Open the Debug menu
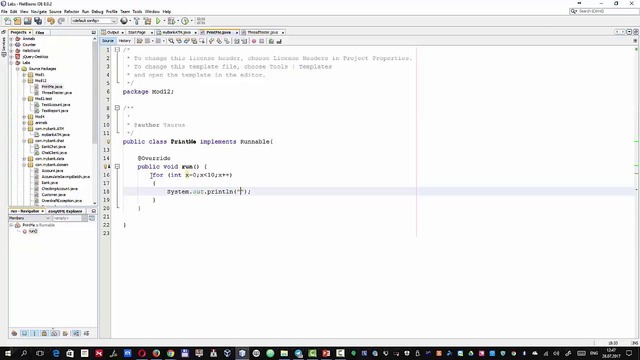The image size is (640, 360). coord(97,11)
